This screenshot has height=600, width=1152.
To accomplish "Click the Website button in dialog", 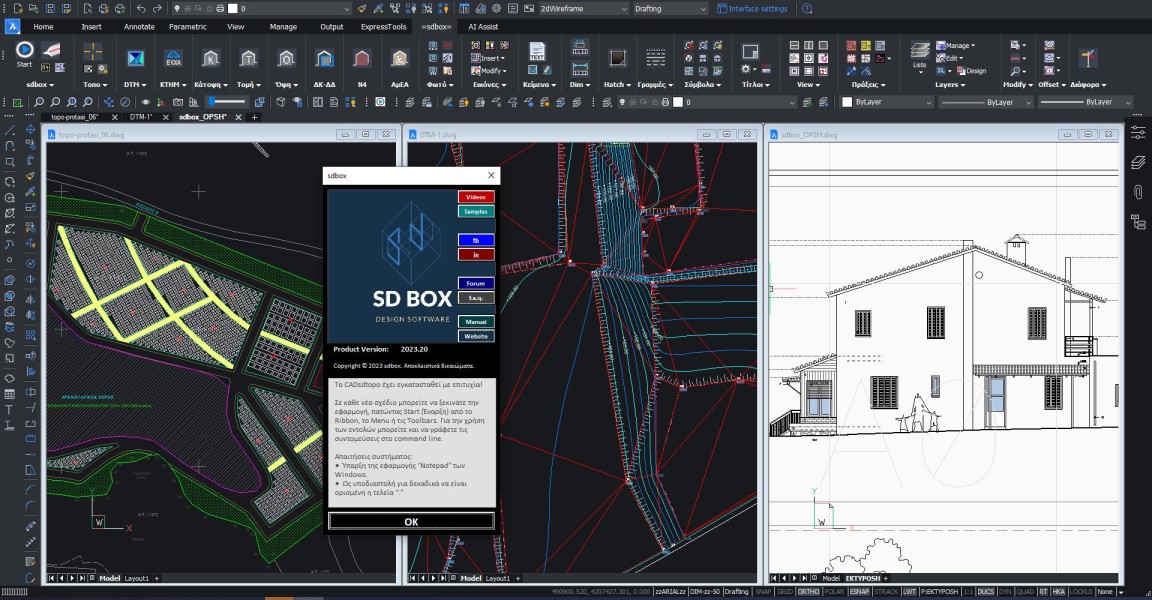I will click(x=476, y=336).
